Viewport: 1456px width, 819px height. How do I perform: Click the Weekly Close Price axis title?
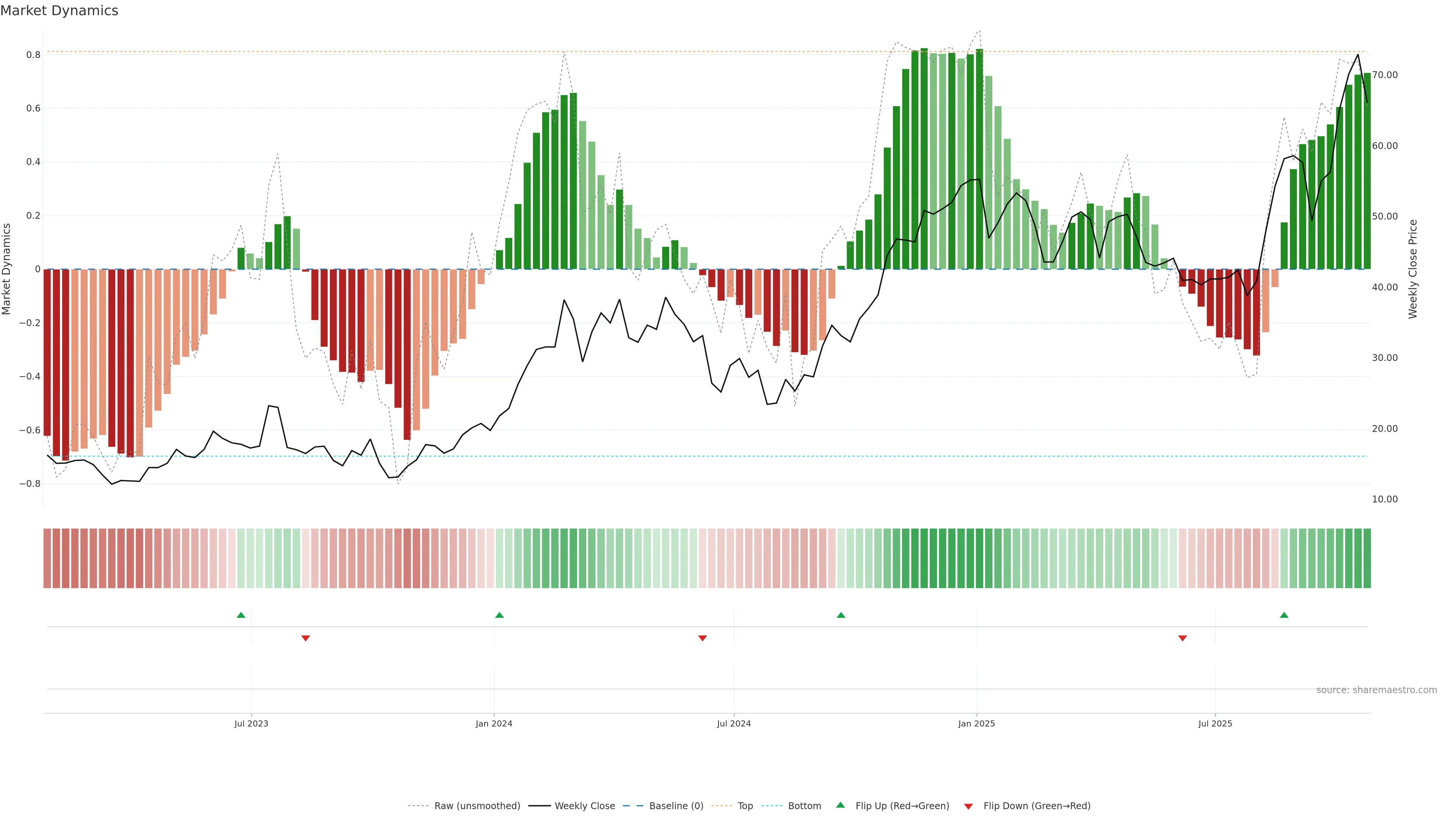click(x=1412, y=269)
